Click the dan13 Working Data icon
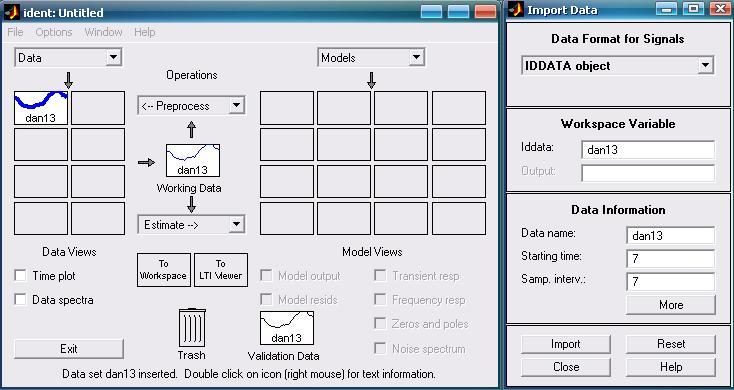The height and width of the screenshot is (390, 734). [x=193, y=160]
